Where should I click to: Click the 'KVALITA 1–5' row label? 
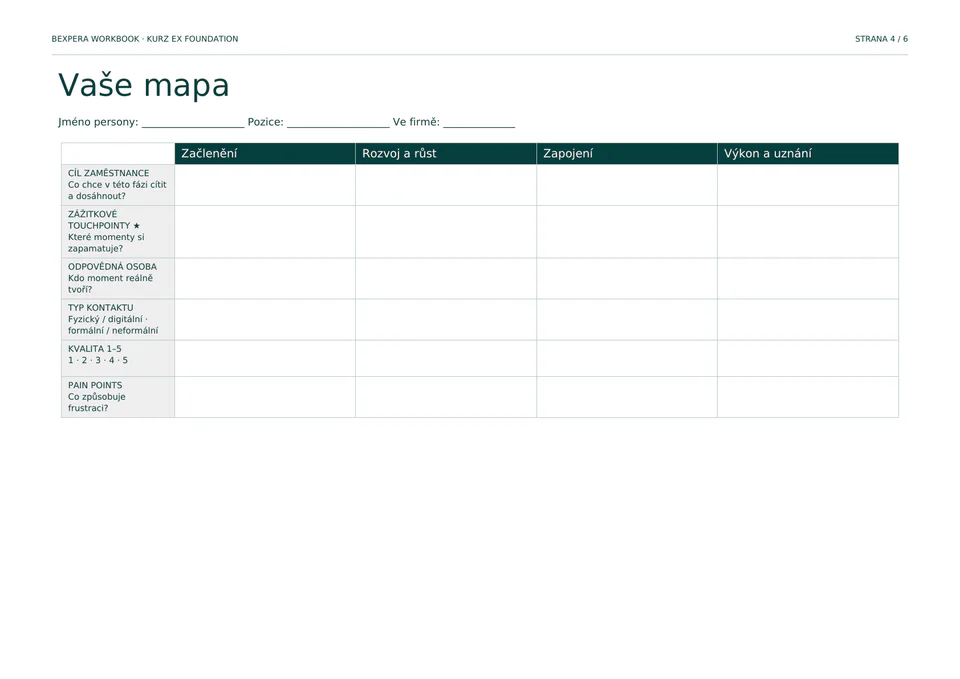(x=95, y=348)
